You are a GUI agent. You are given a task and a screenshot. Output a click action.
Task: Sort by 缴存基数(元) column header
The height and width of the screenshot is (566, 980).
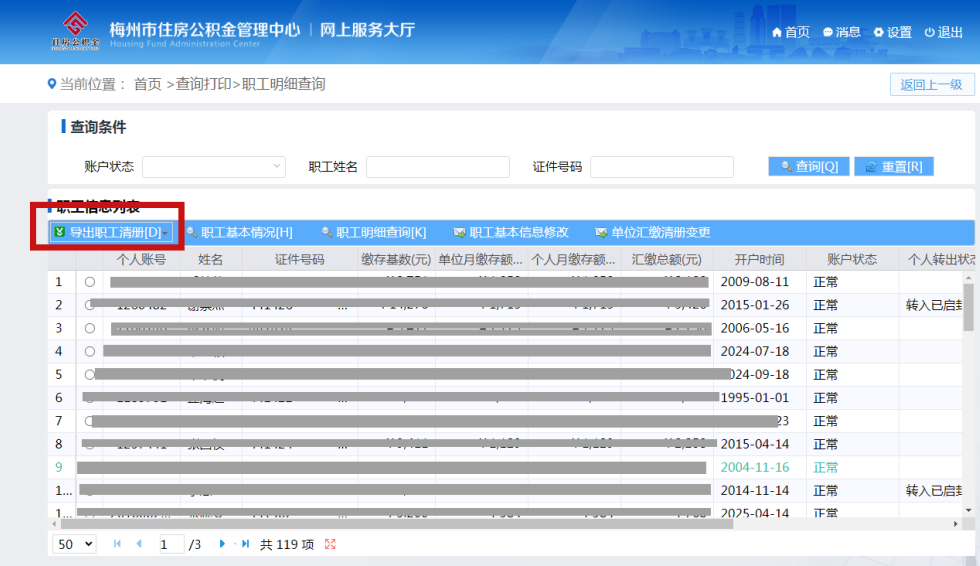[396, 259]
